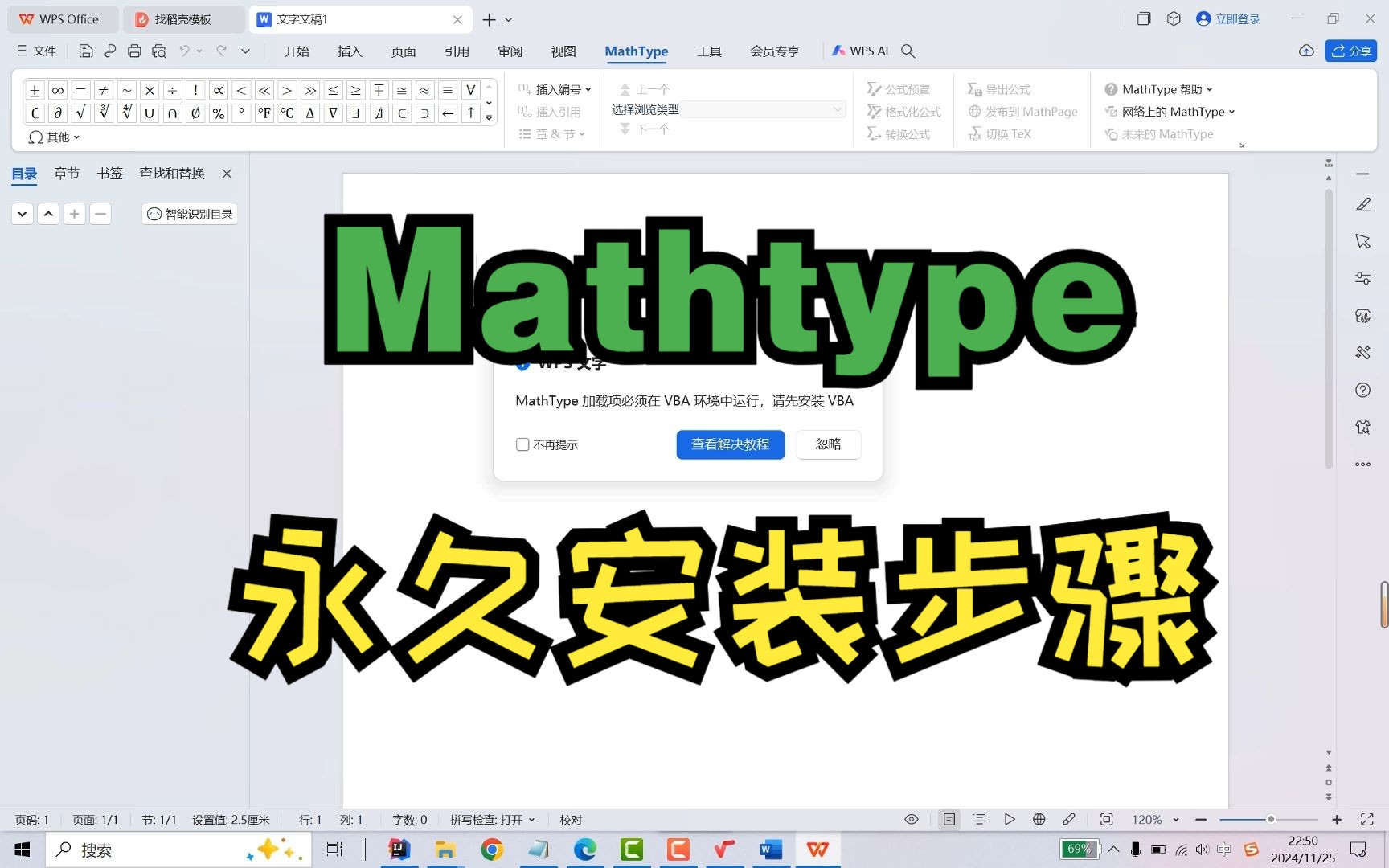
Task: Insert the nabla symbol
Action: (x=333, y=113)
